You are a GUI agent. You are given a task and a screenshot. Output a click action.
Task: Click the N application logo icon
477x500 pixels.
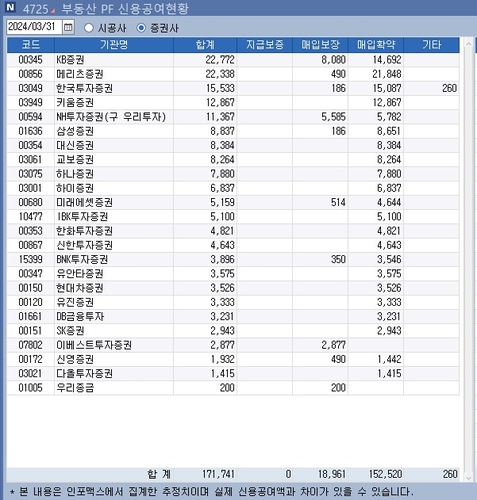pyautogui.click(x=11, y=7)
